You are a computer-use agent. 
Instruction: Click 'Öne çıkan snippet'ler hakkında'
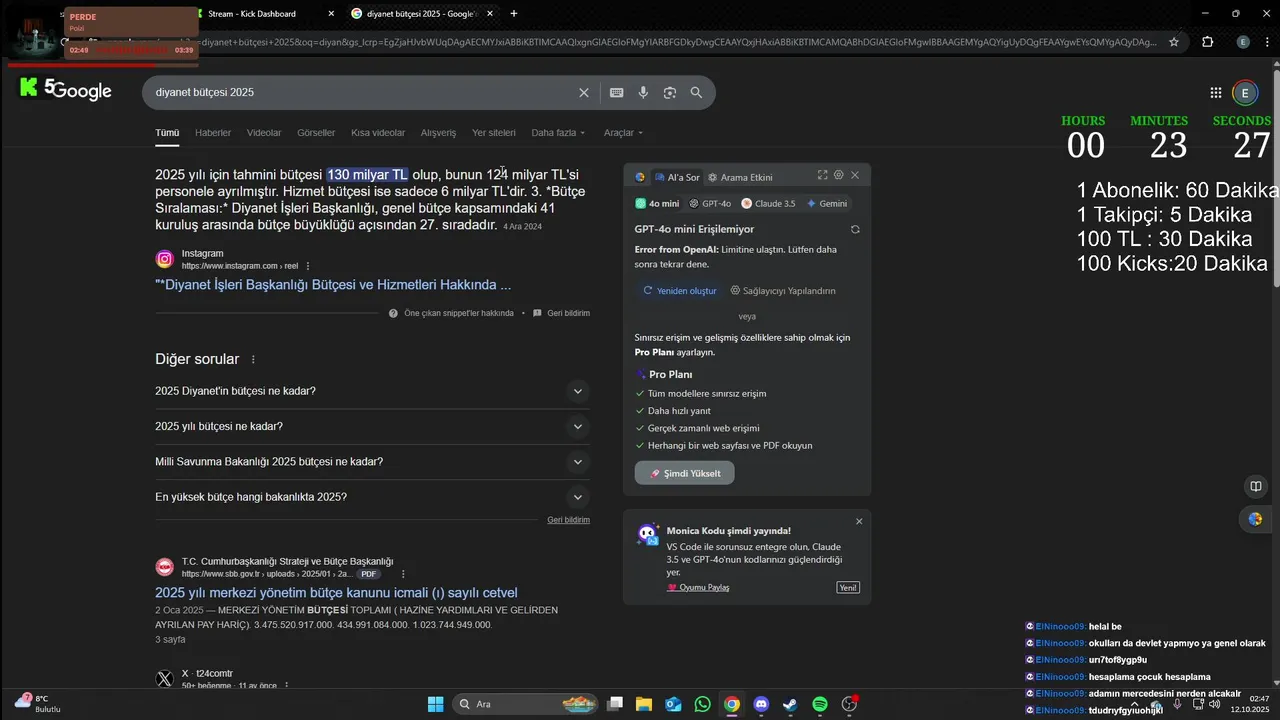click(x=451, y=313)
